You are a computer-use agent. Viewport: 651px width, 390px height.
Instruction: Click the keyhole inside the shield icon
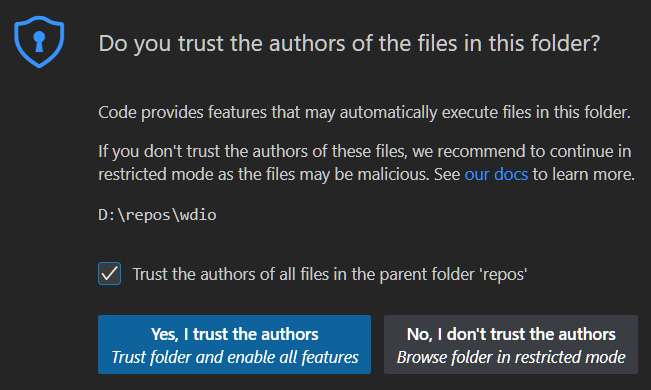click(x=39, y=42)
